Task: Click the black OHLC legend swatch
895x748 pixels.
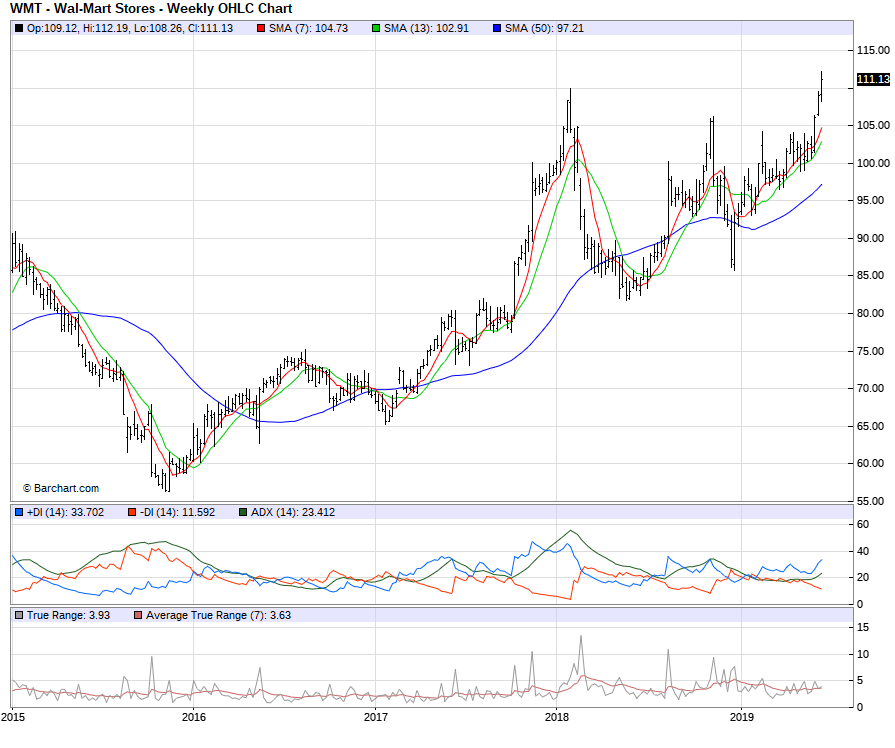Action: coord(19,28)
